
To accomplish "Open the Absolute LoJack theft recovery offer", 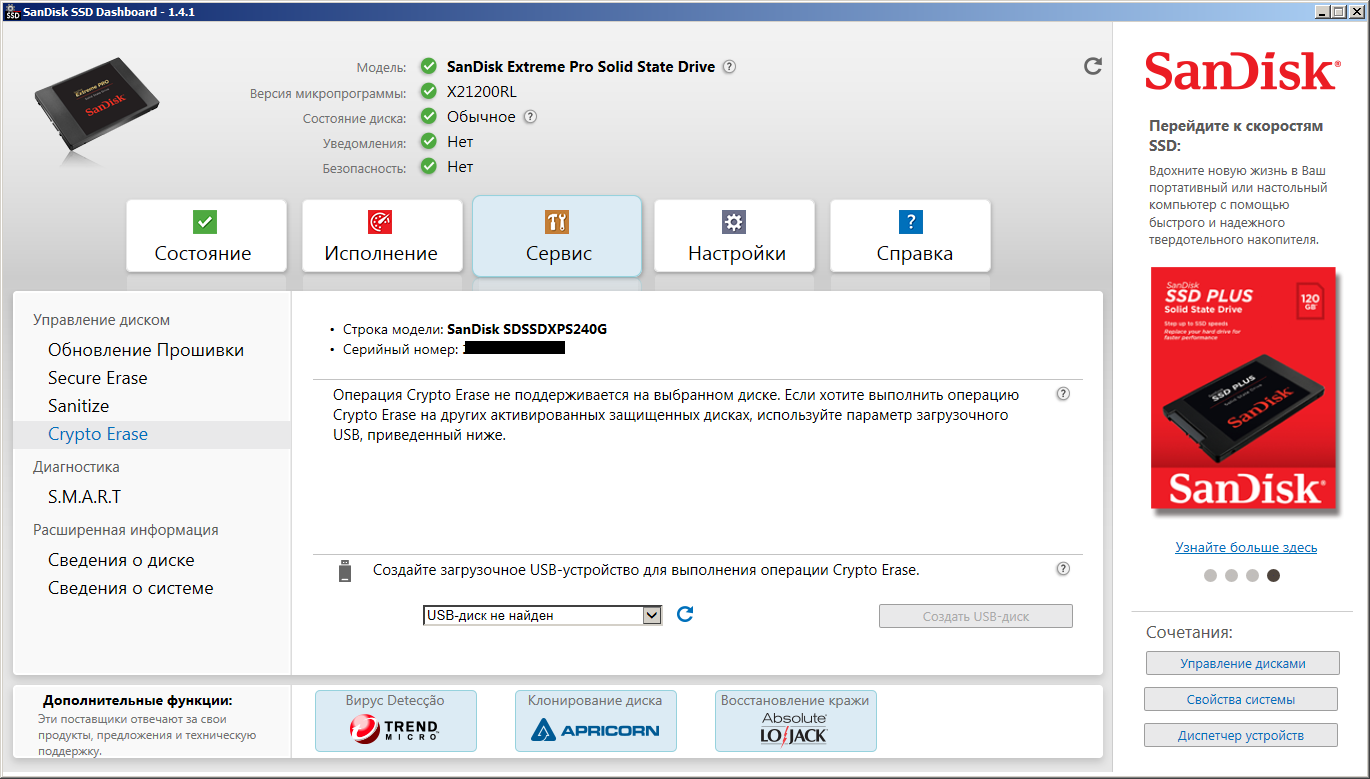I will (x=795, y=720).
